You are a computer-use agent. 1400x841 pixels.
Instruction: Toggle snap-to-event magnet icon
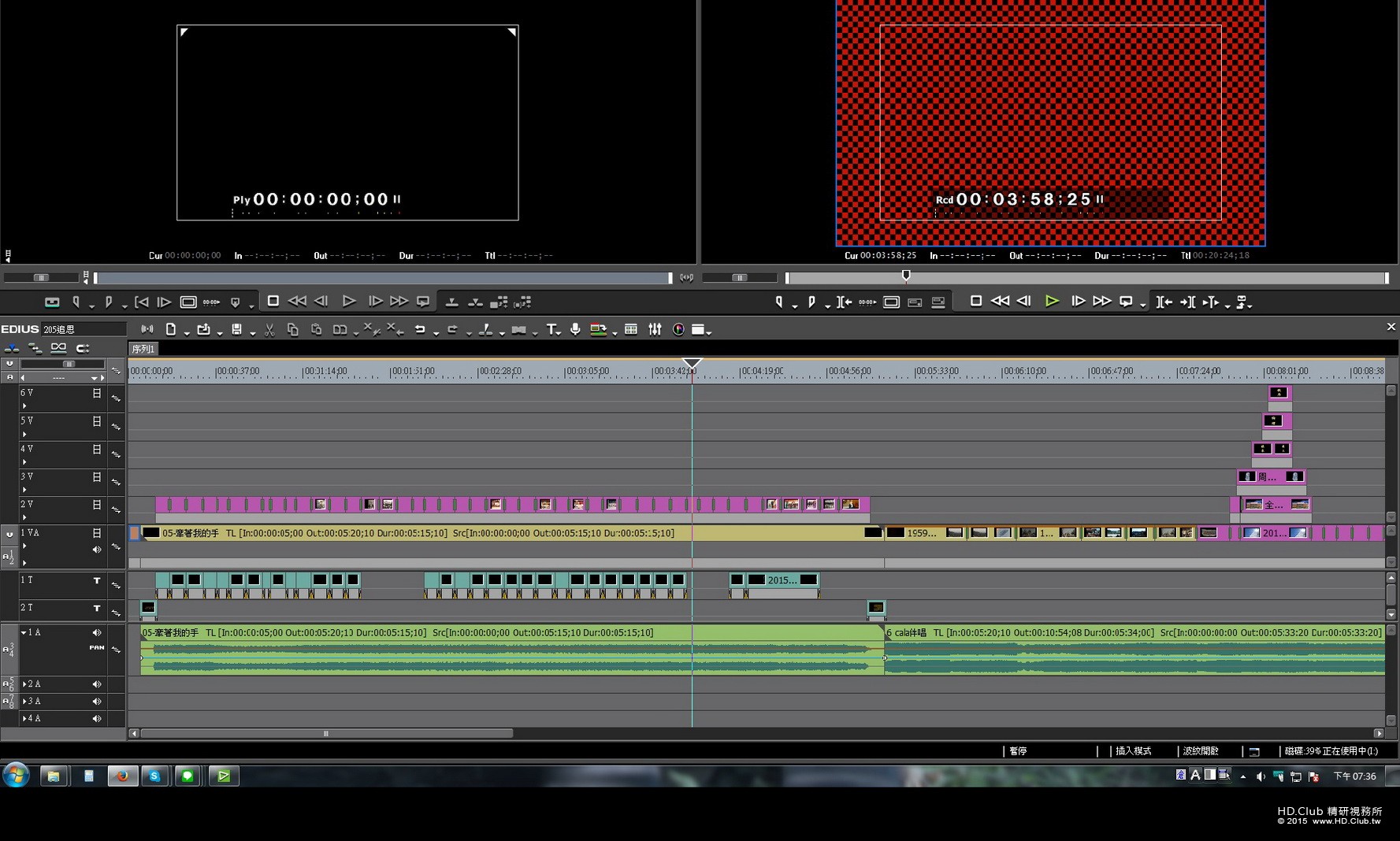[82, 348]
